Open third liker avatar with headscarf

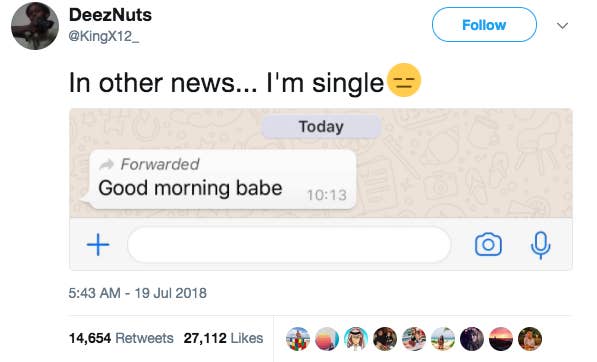[356, 338]
